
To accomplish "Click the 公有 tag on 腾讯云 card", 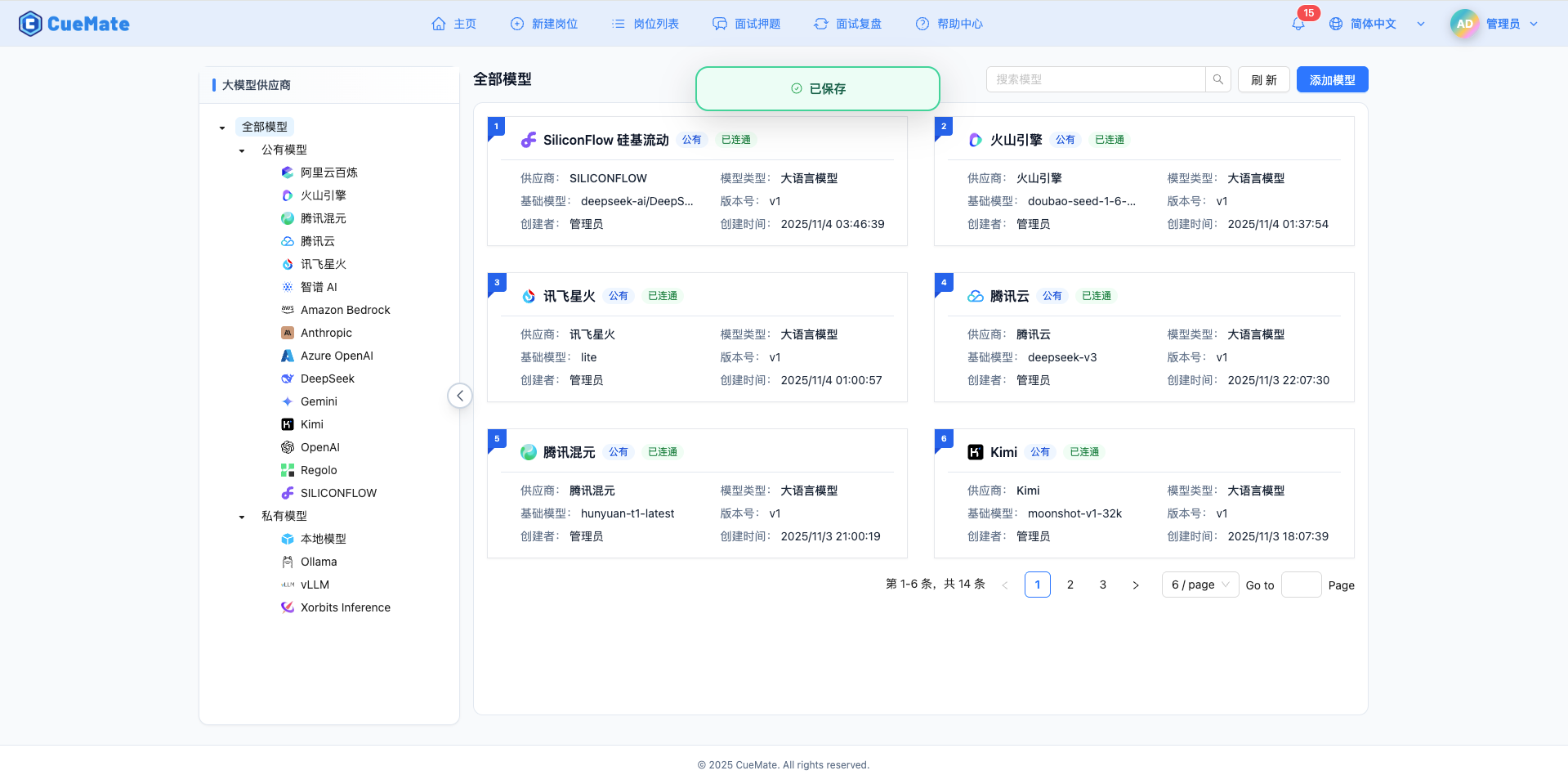I will [x=1052, y=295].
